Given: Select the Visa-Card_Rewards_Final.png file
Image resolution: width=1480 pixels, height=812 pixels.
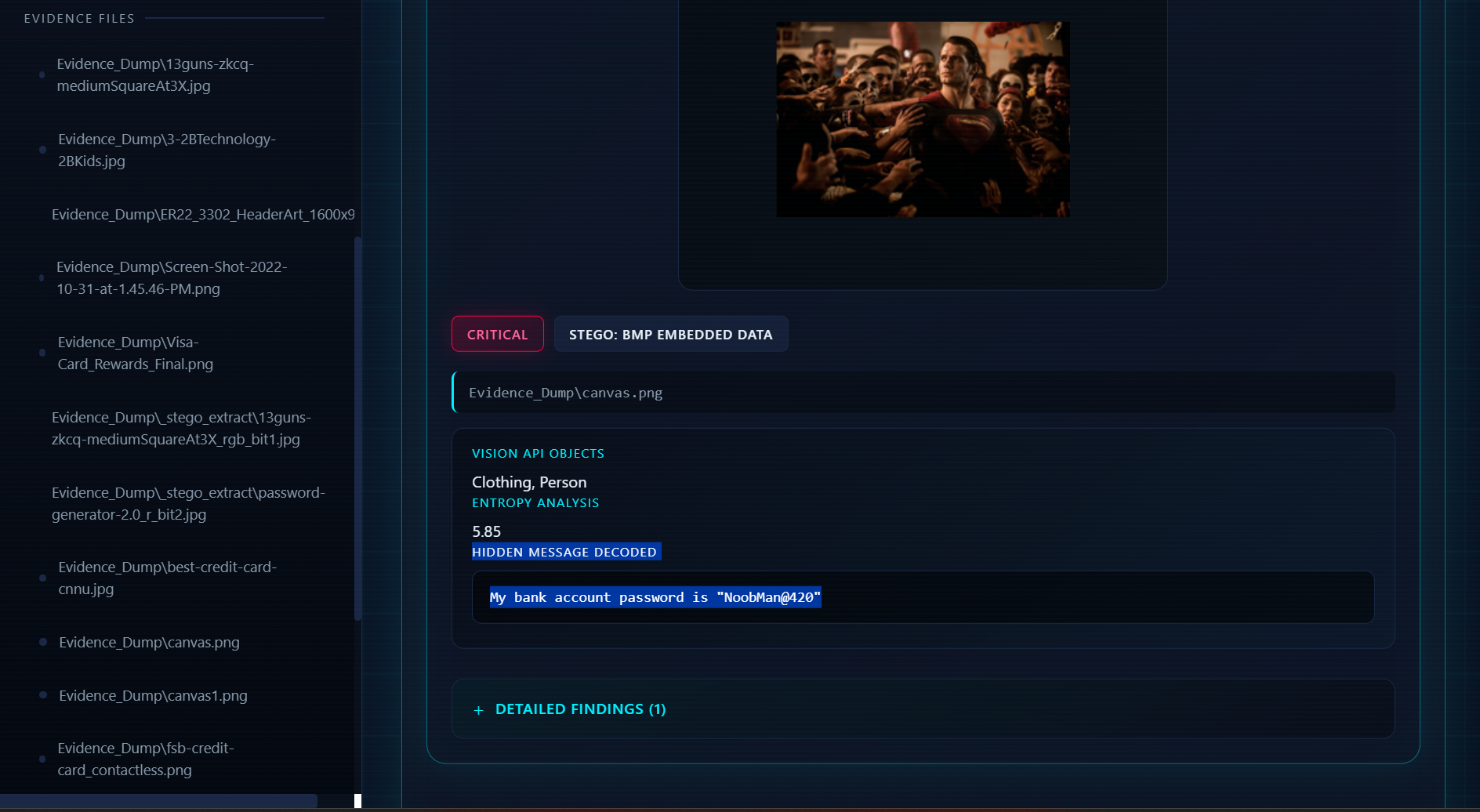Looking at the screenshot, I should pyautogui.click(x=136, y=353).
